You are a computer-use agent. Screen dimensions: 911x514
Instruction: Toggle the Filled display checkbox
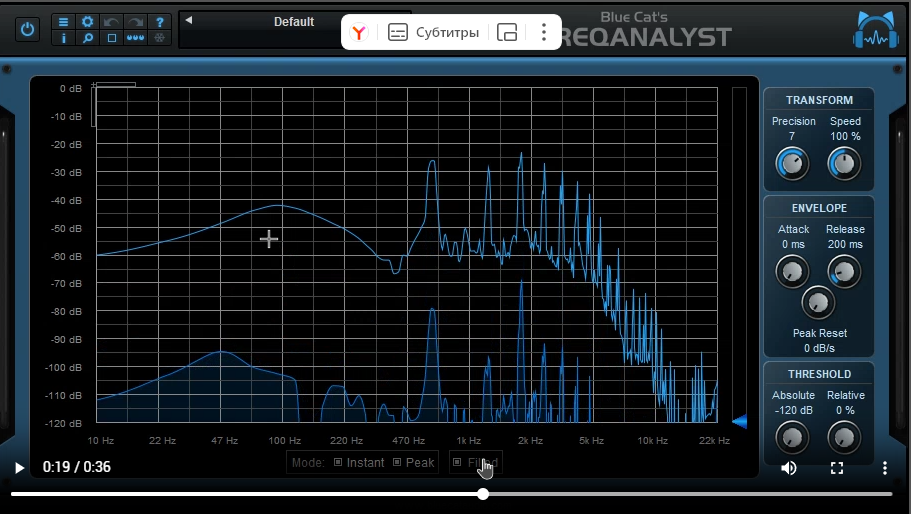click(457, 462)
